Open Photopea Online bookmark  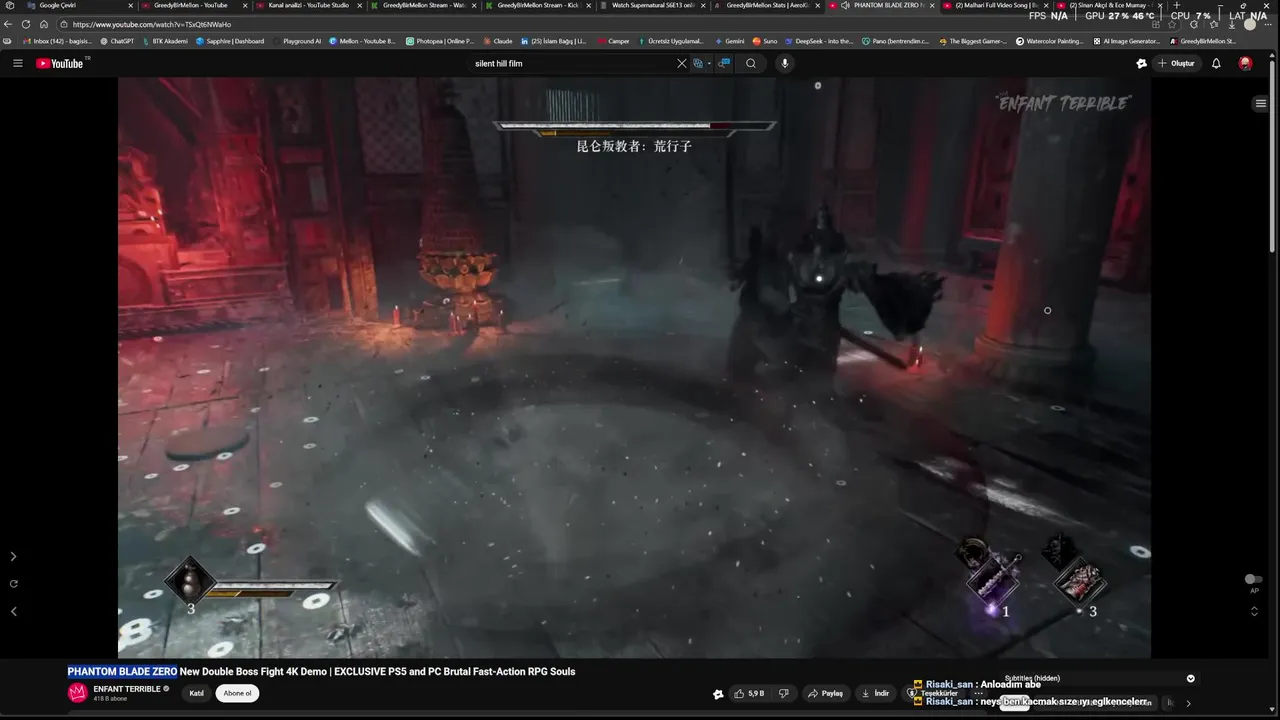pos(440,41)
